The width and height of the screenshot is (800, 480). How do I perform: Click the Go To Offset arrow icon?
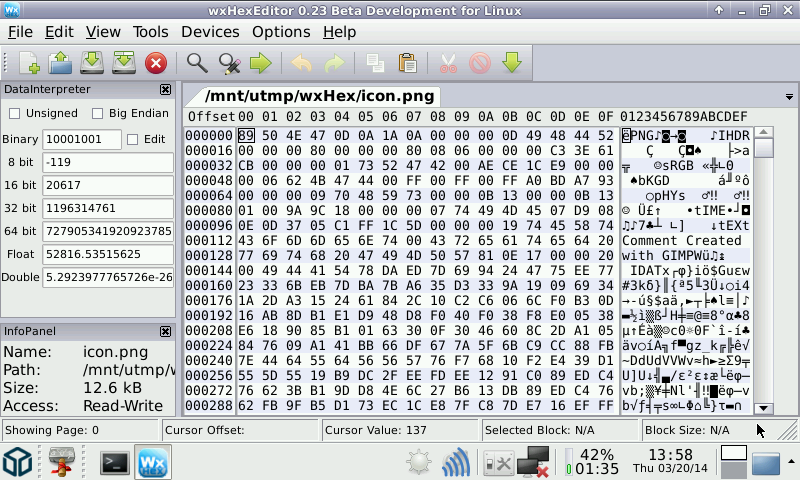tap(261, 63)
